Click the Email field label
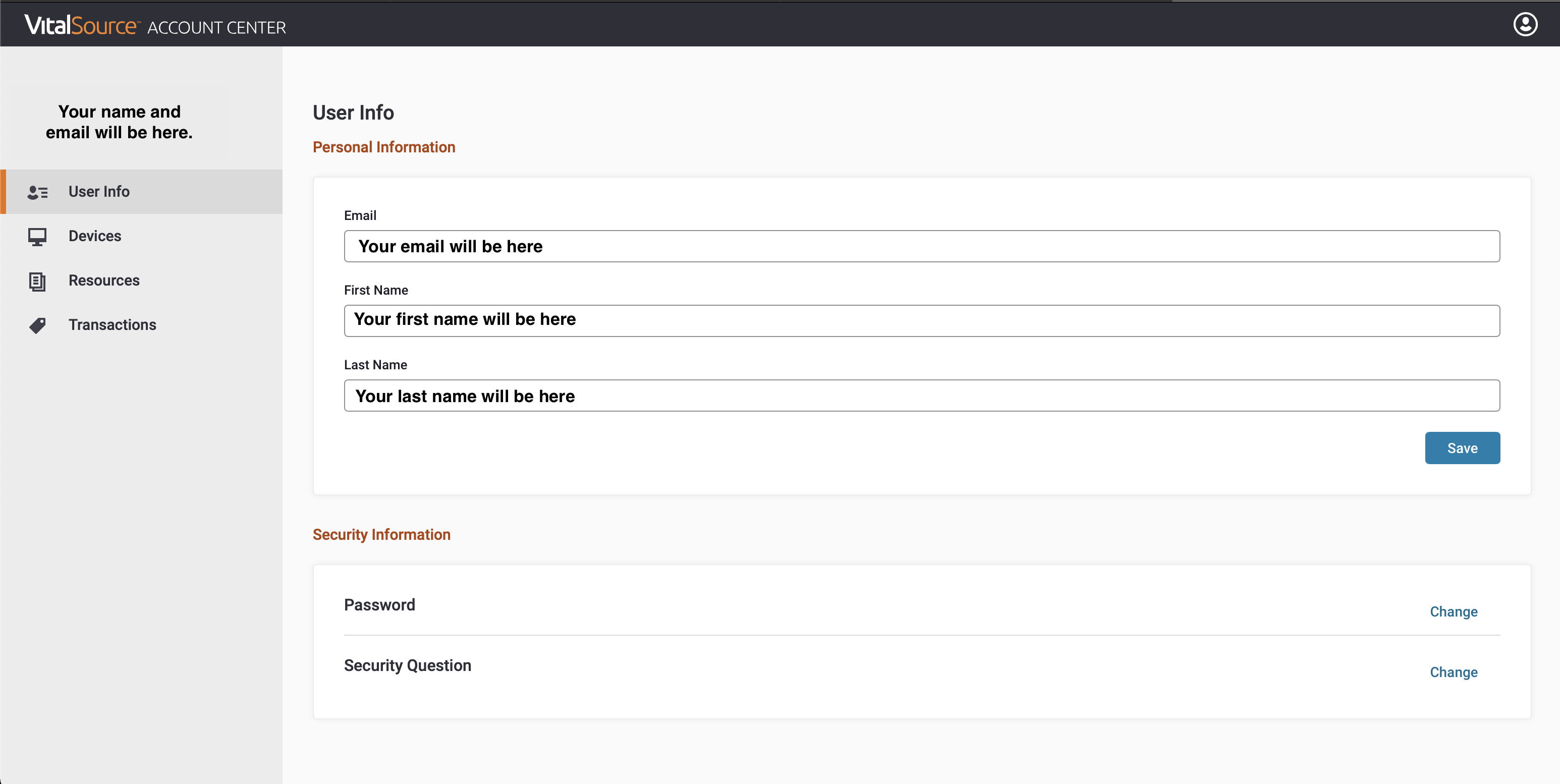 [360, 215]
